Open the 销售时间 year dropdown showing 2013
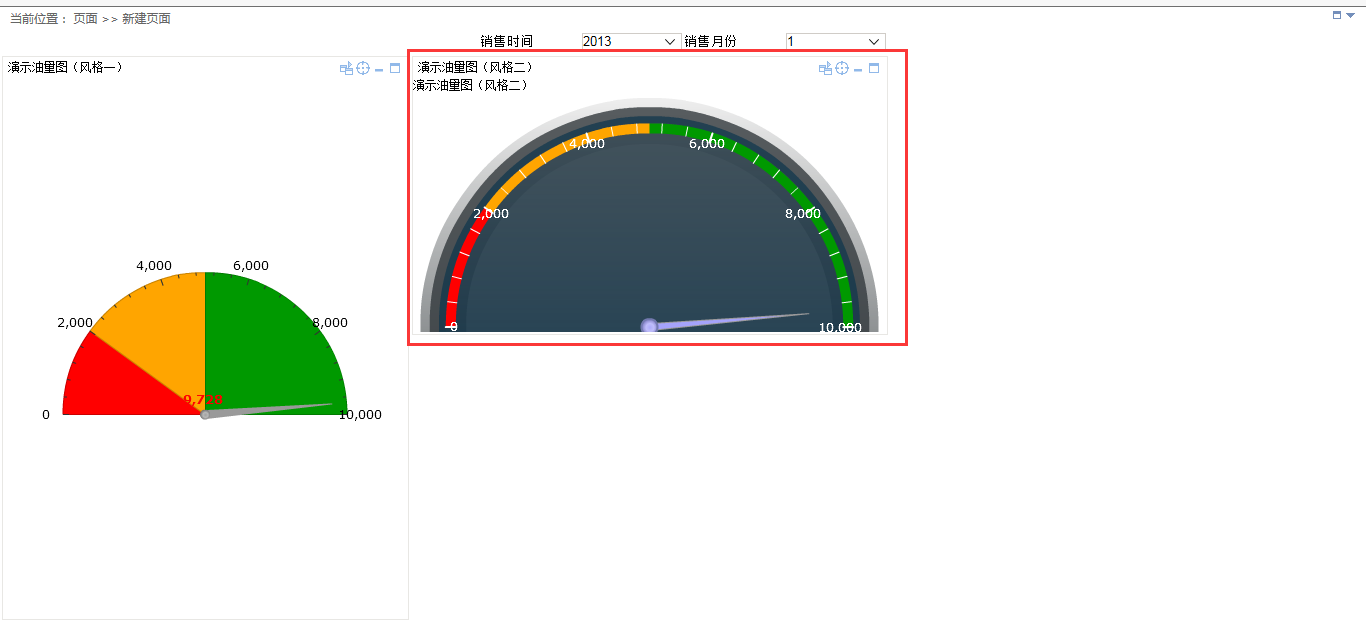The image size is (1366, 623). pos(631,41)
